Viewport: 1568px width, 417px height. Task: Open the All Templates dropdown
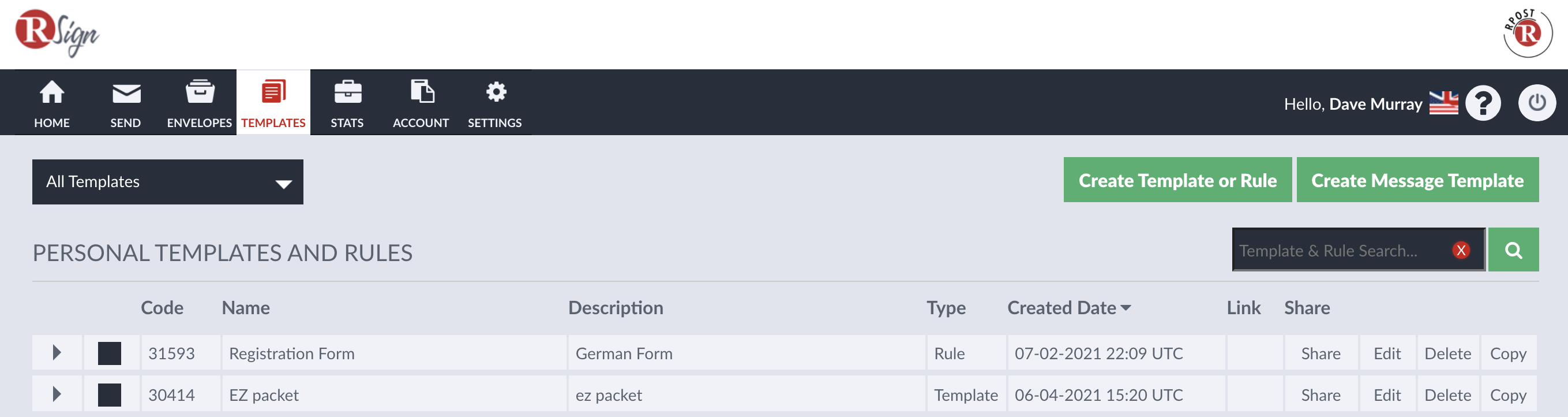coord(168,182)
